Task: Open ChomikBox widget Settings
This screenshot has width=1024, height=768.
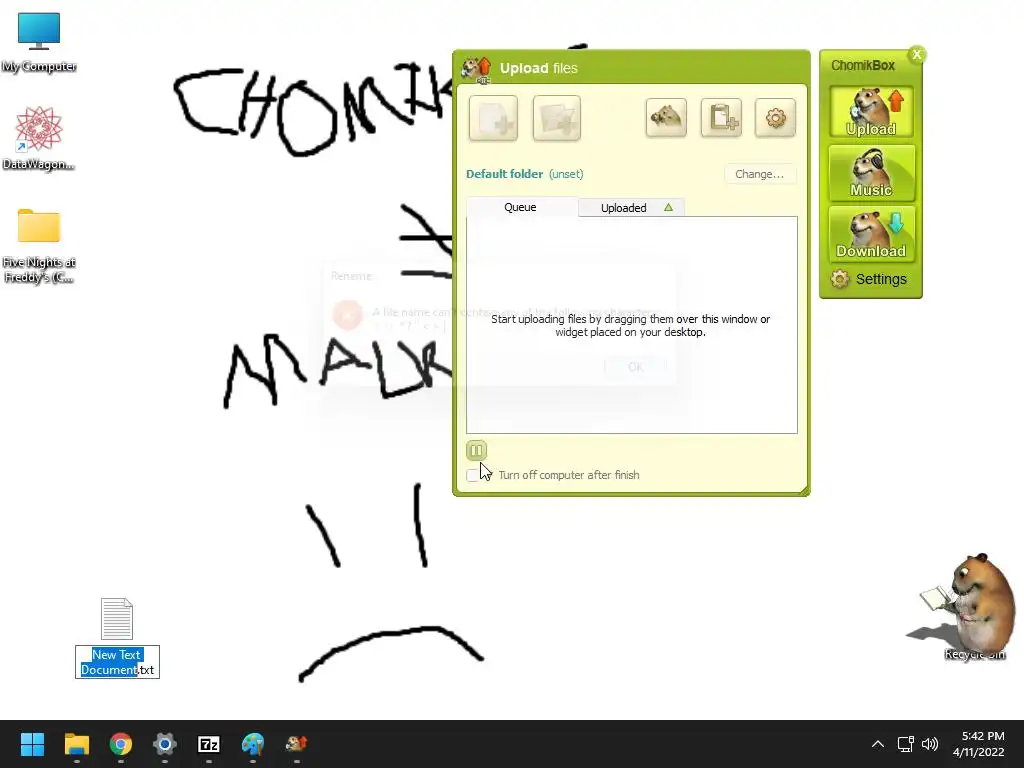Action: pyautogui.click(x=869, y=279)
